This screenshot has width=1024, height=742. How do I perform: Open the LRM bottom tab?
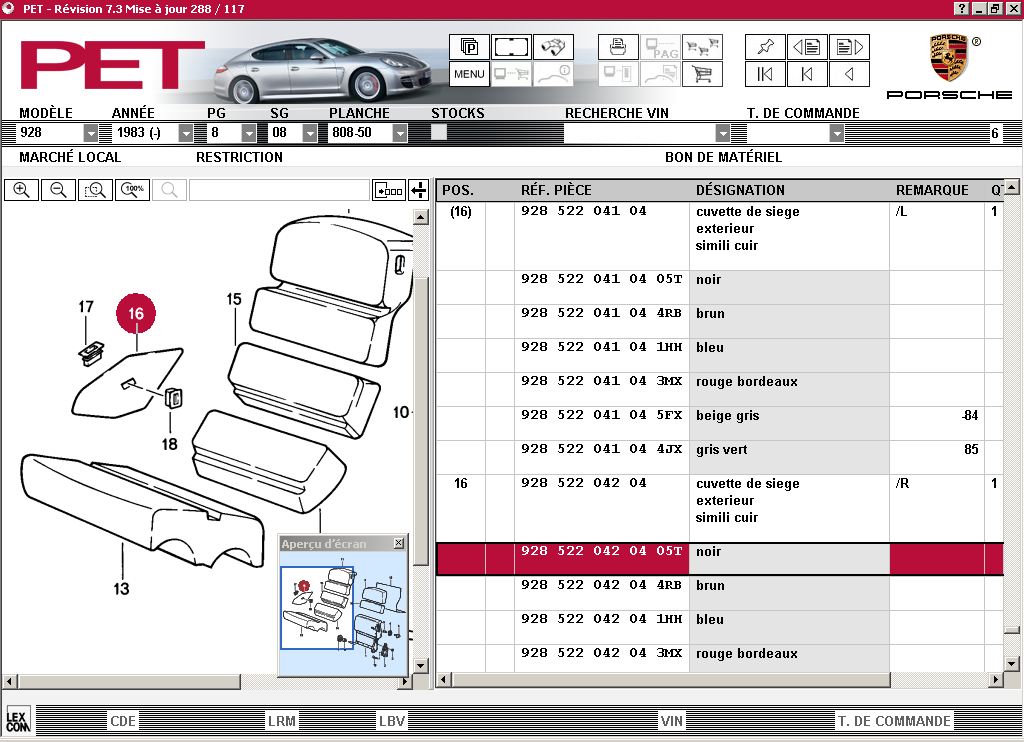point(281,721)
